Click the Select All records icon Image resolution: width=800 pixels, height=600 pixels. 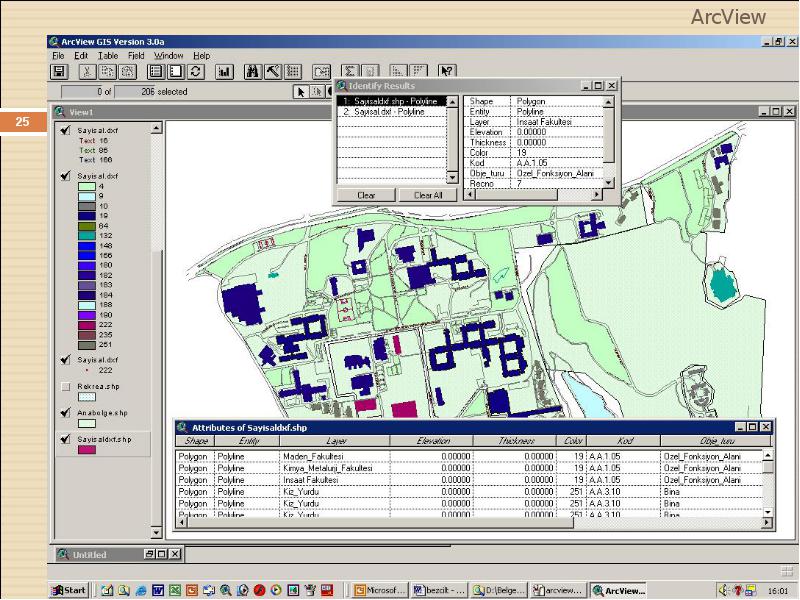155,72
